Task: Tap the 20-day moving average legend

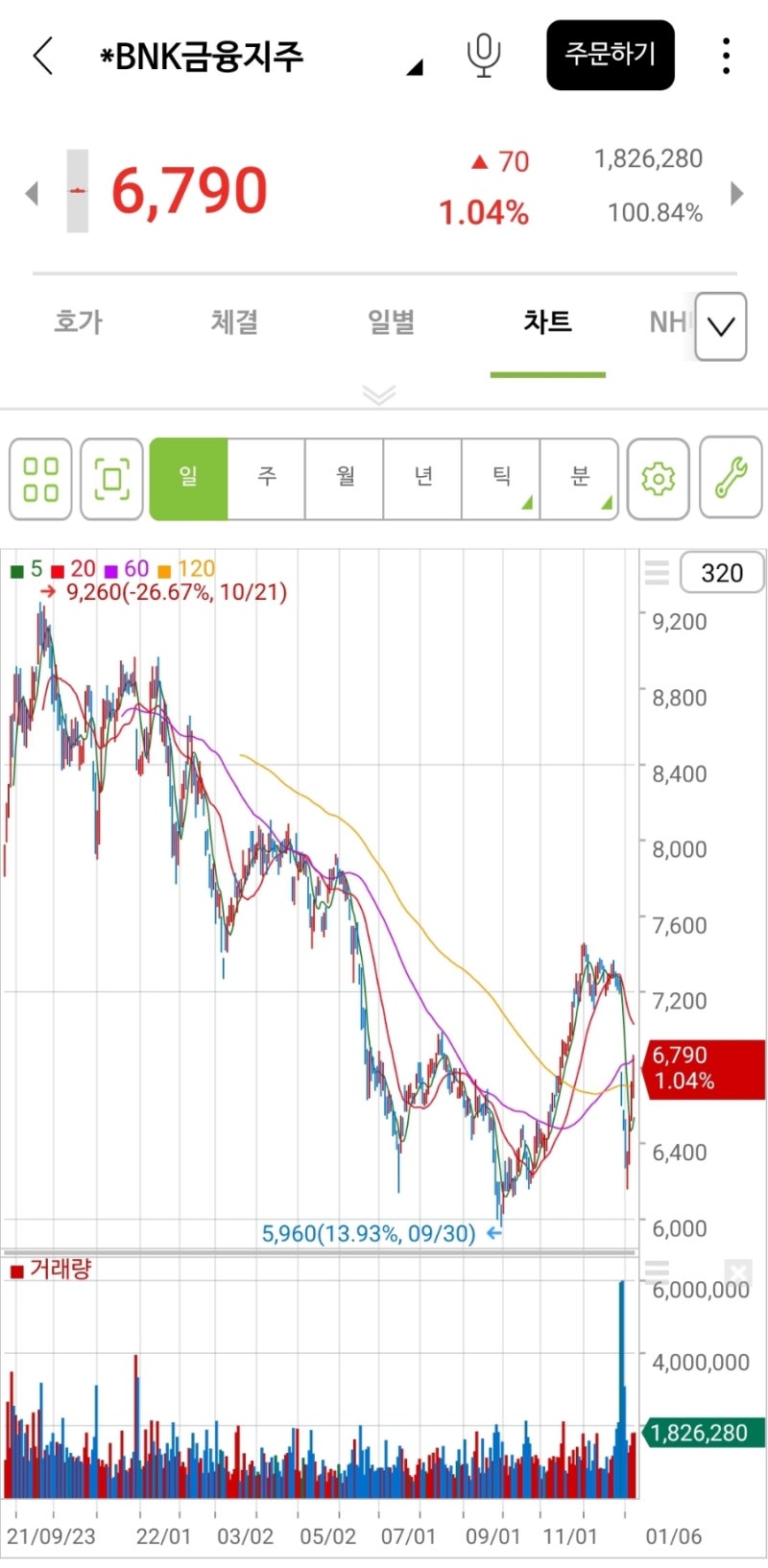Action: (74, 569)
